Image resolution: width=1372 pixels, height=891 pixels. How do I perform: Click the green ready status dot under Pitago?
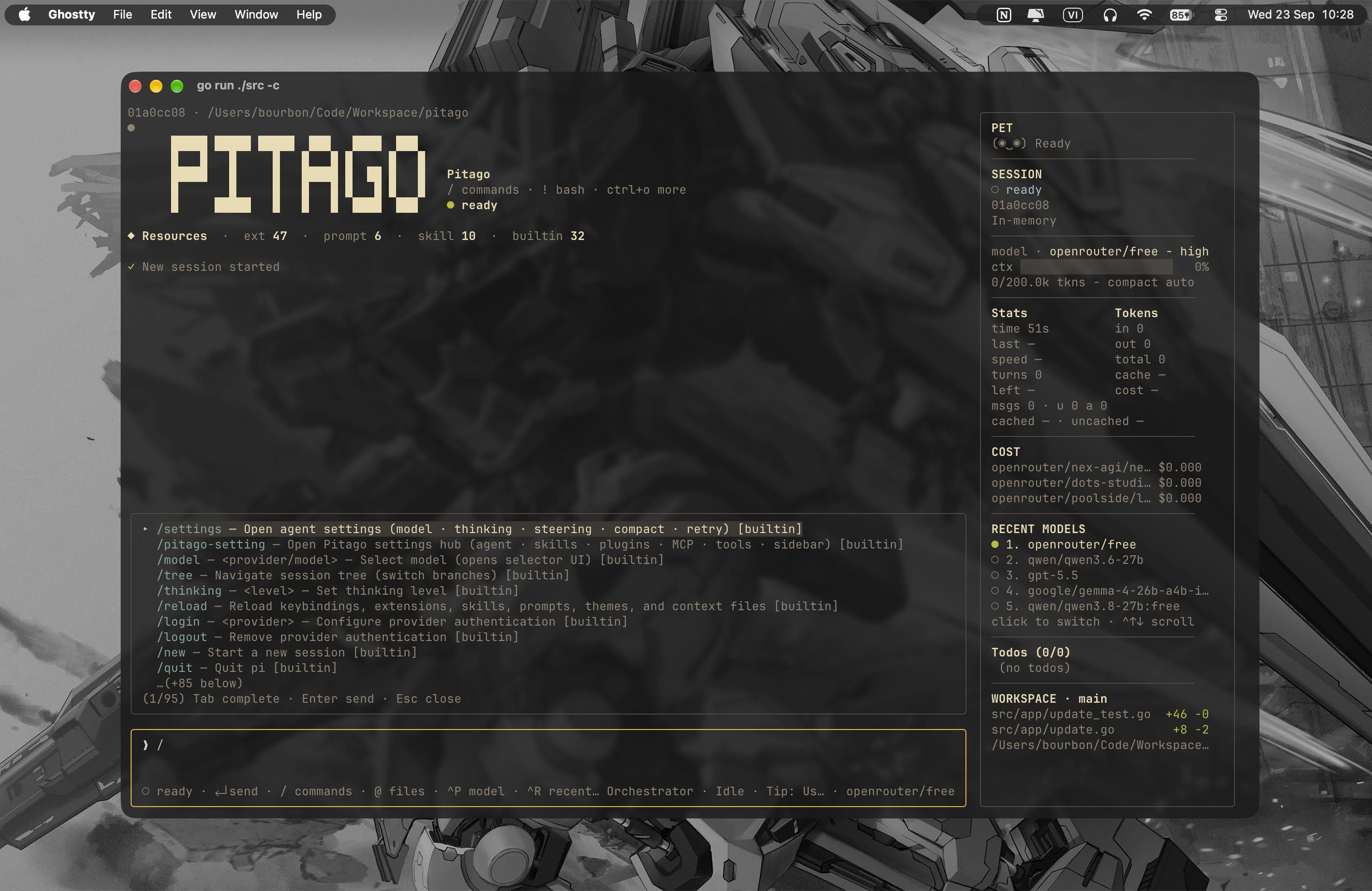coord(451,205)
